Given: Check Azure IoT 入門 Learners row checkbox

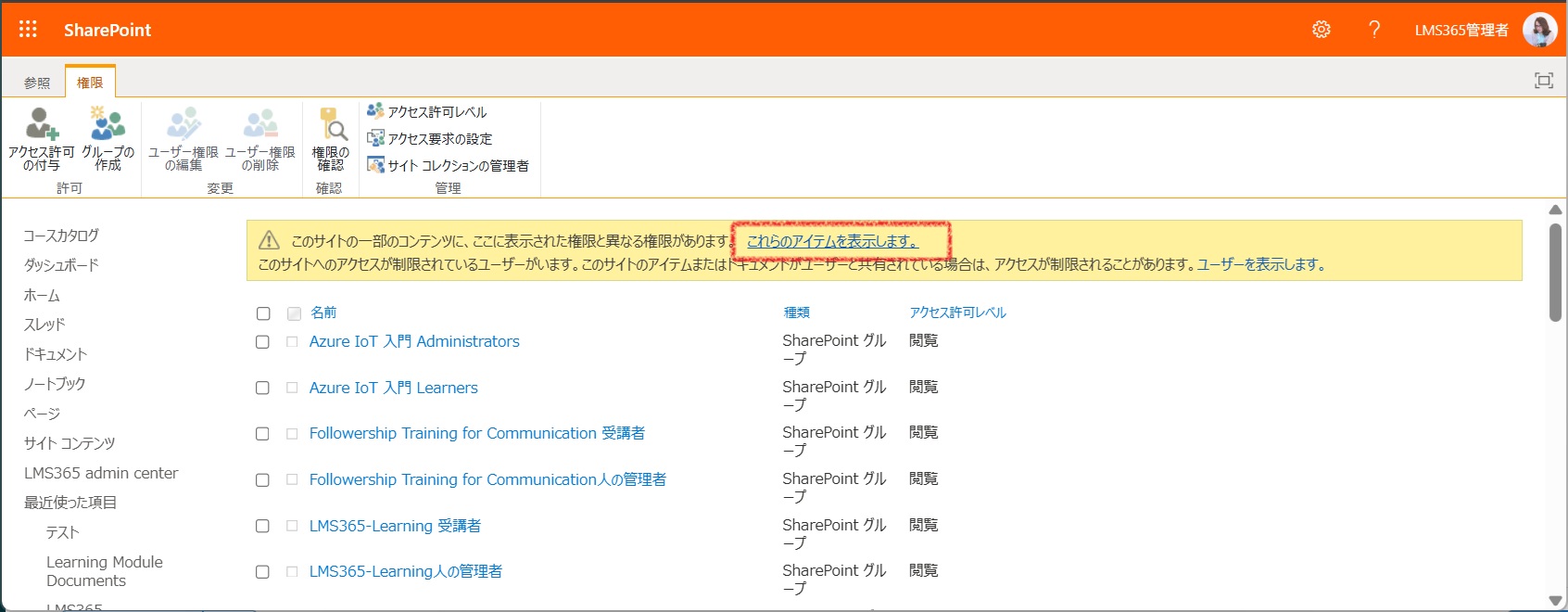Looking at the screenshot, I should click(262, 388).
